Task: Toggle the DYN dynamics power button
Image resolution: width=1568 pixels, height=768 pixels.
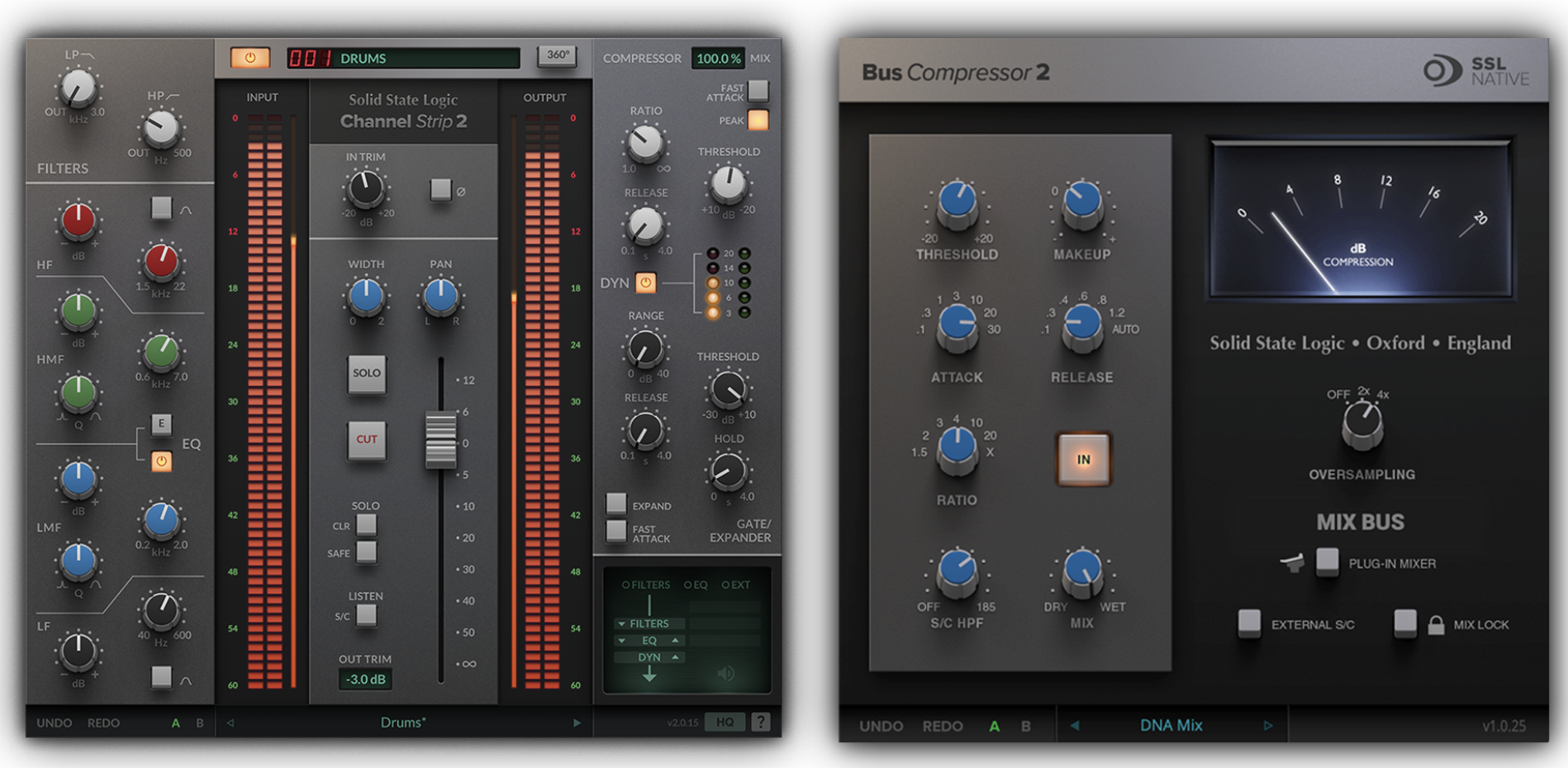Action: coord(645,283)
